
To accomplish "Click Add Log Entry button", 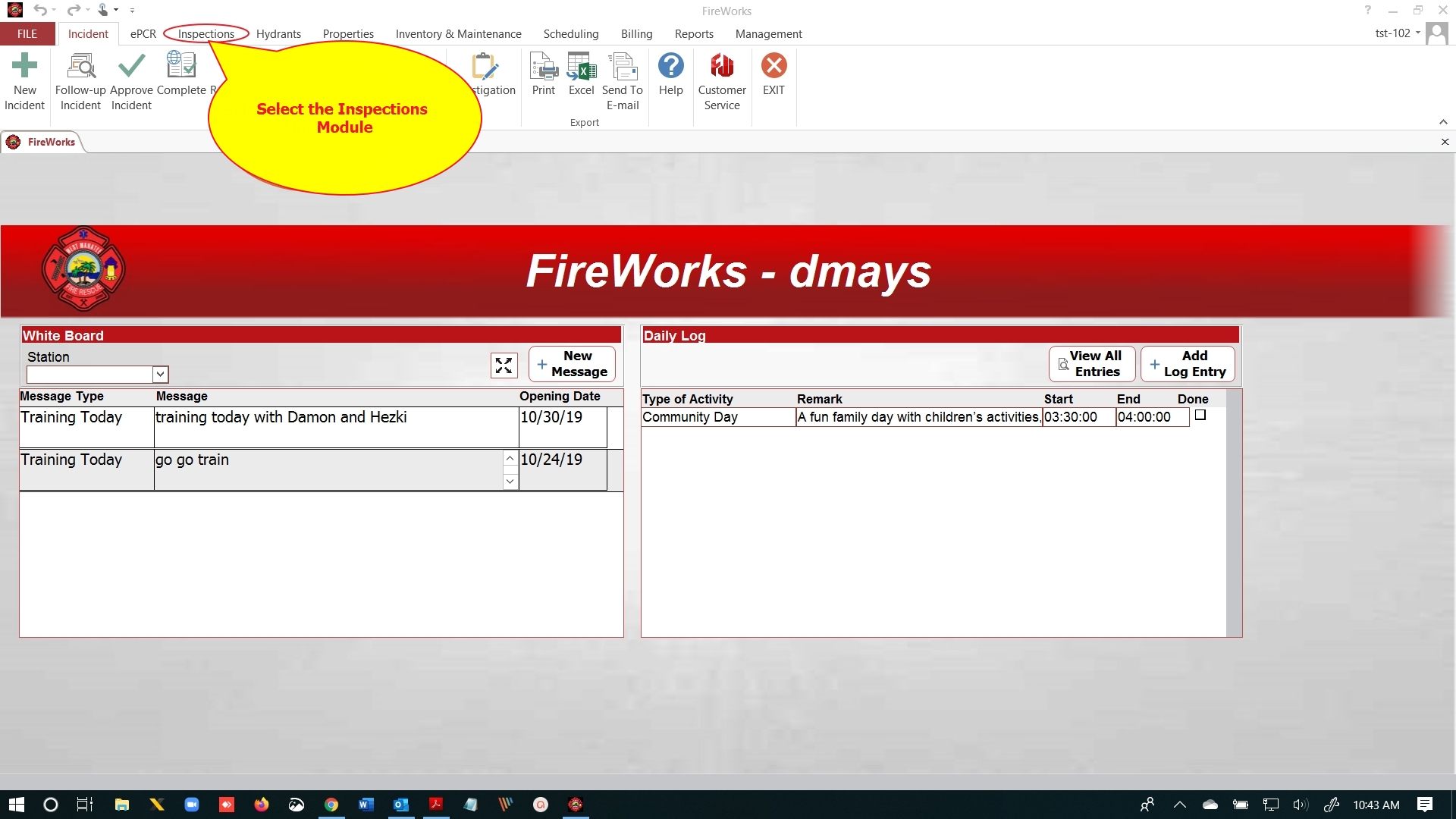I will coord(1187,364).
